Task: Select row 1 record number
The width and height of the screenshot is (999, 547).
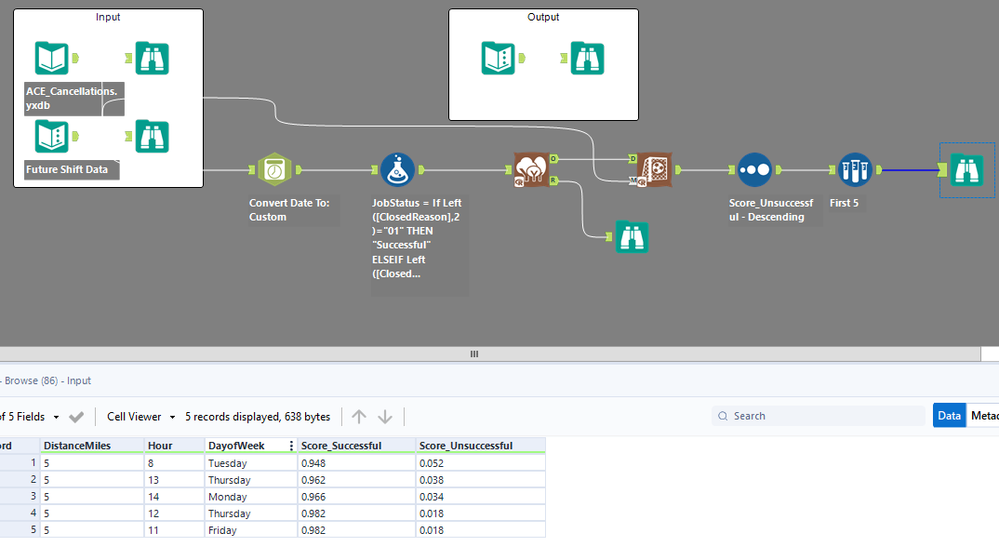Action: pyautogui.click(x=19, y=463)
